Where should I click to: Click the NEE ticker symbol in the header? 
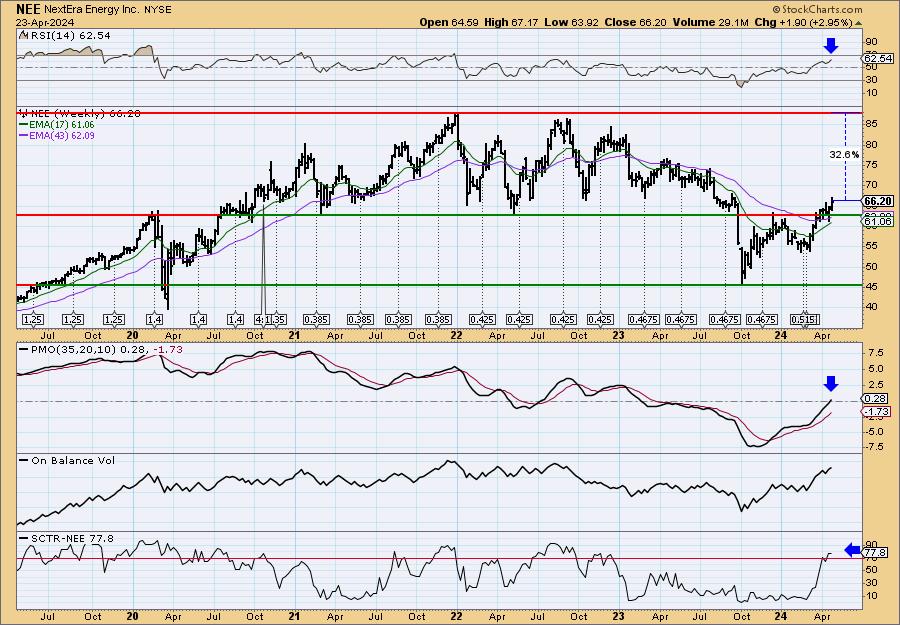point(28,9)
